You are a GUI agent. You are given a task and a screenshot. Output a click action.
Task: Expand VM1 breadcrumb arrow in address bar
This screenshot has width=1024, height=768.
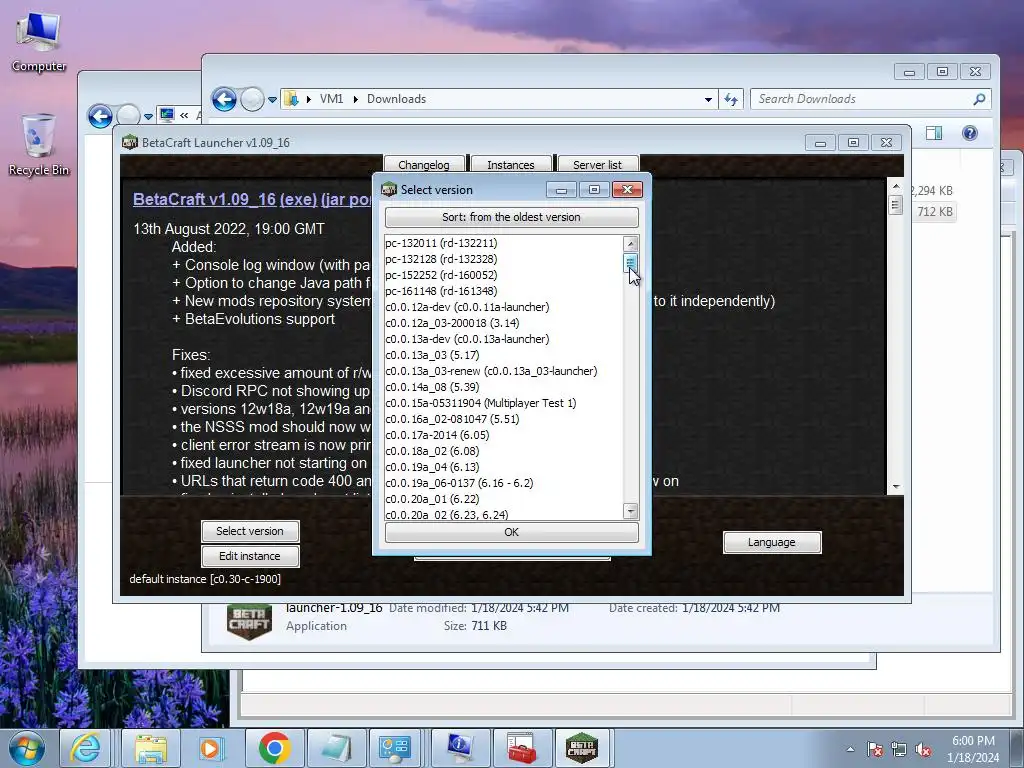point(356,99)
